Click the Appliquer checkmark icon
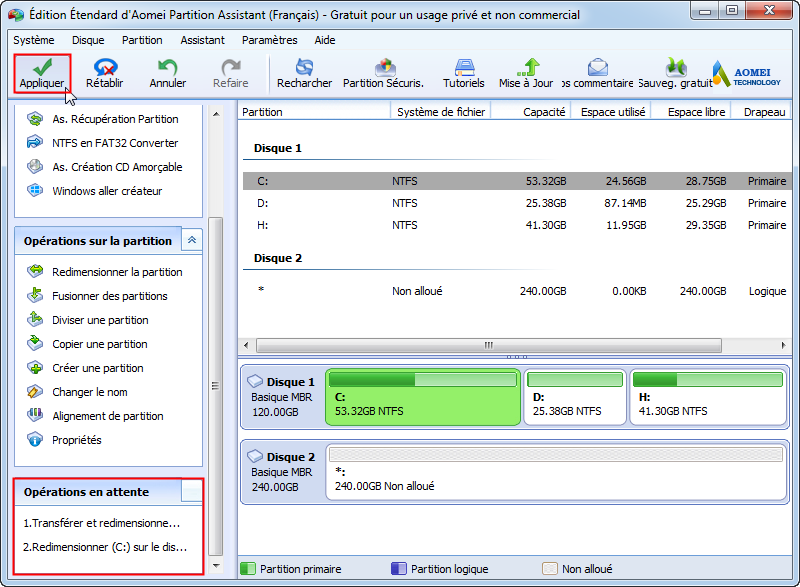 42,66
